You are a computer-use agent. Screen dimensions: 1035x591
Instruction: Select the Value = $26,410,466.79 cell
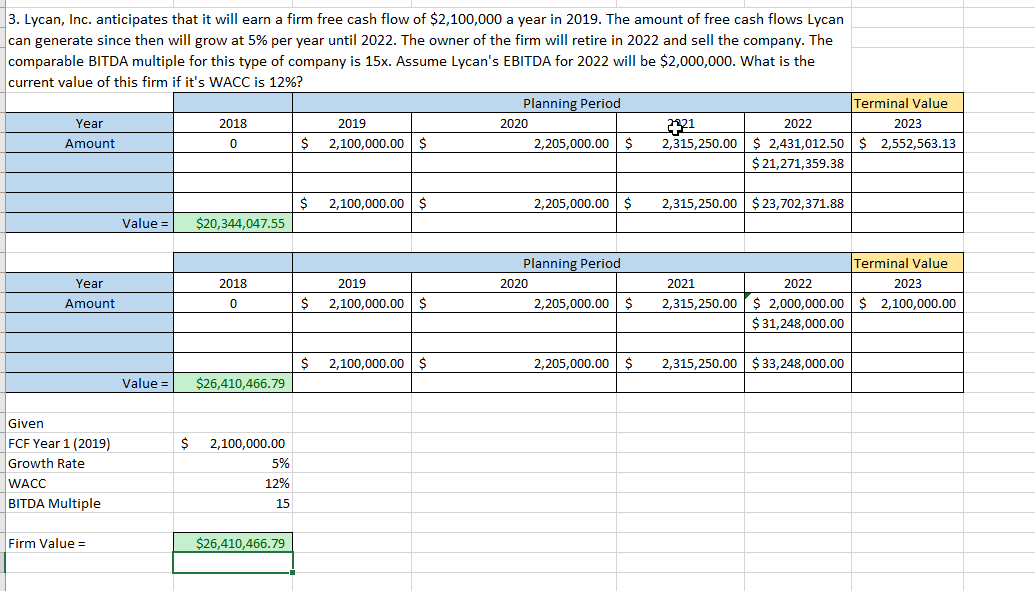[232, 383]
